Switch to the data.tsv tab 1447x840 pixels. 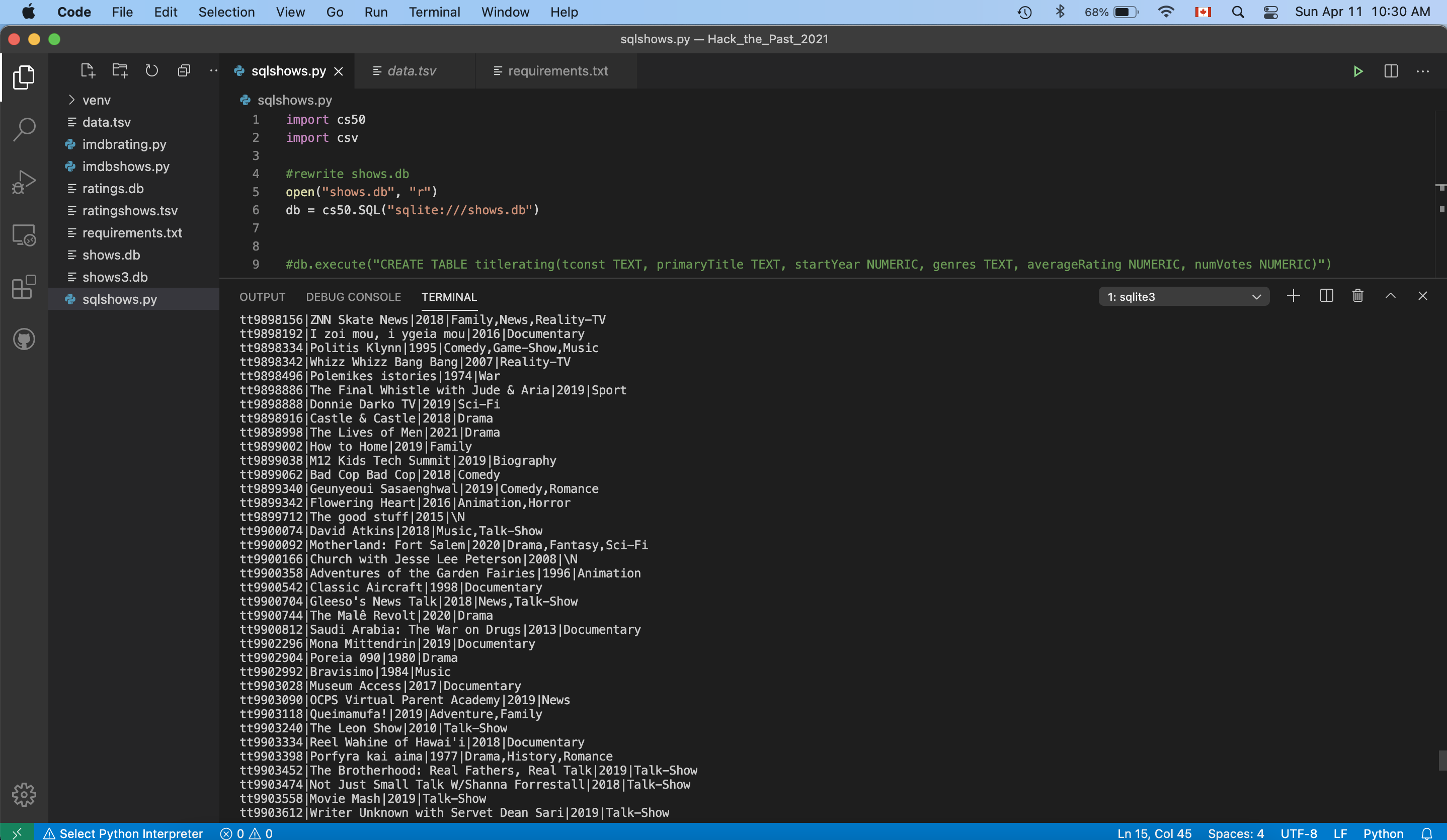point(411,70)
